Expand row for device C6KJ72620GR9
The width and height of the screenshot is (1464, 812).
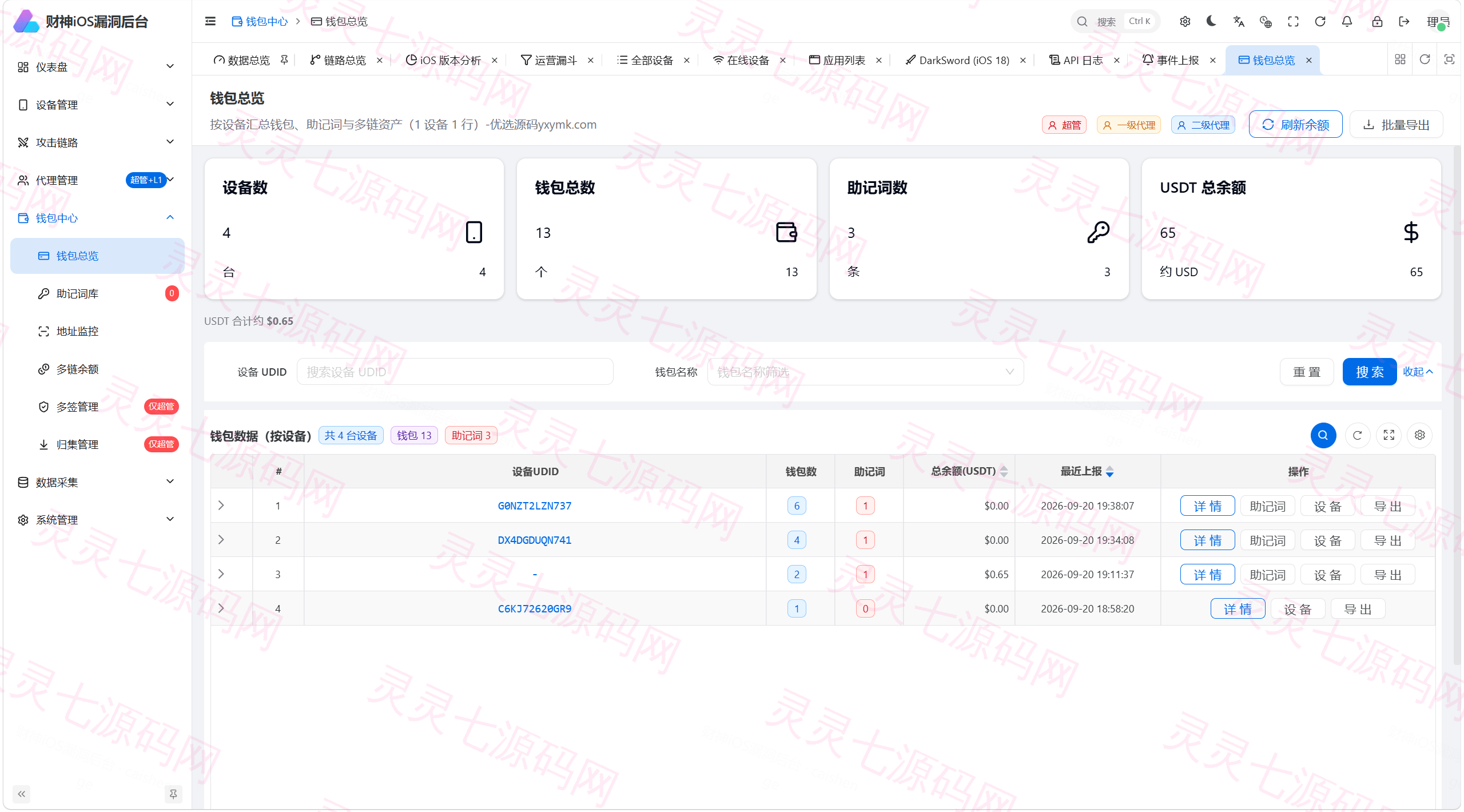click(x=221, y=608)
